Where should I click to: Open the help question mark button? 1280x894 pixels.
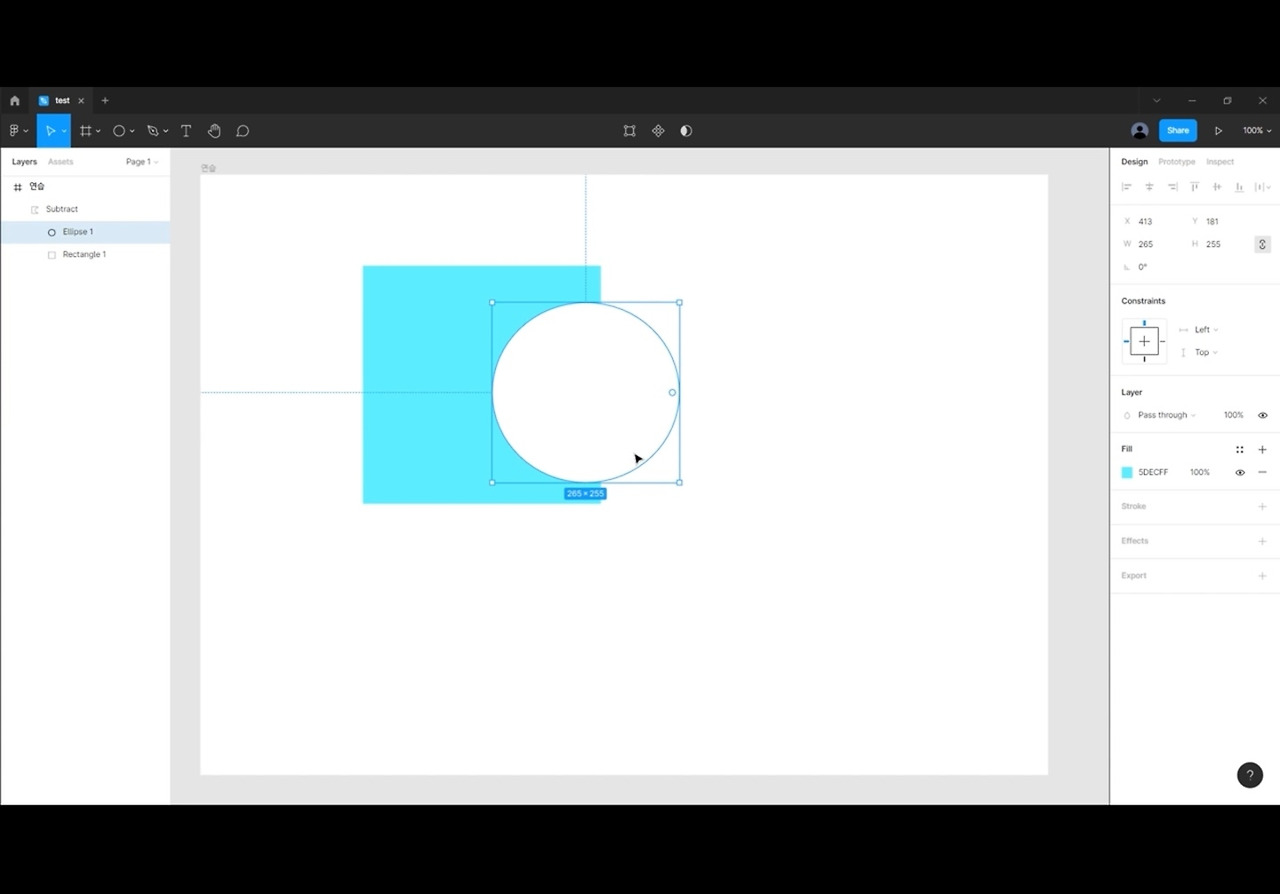tap(1250, 775)
